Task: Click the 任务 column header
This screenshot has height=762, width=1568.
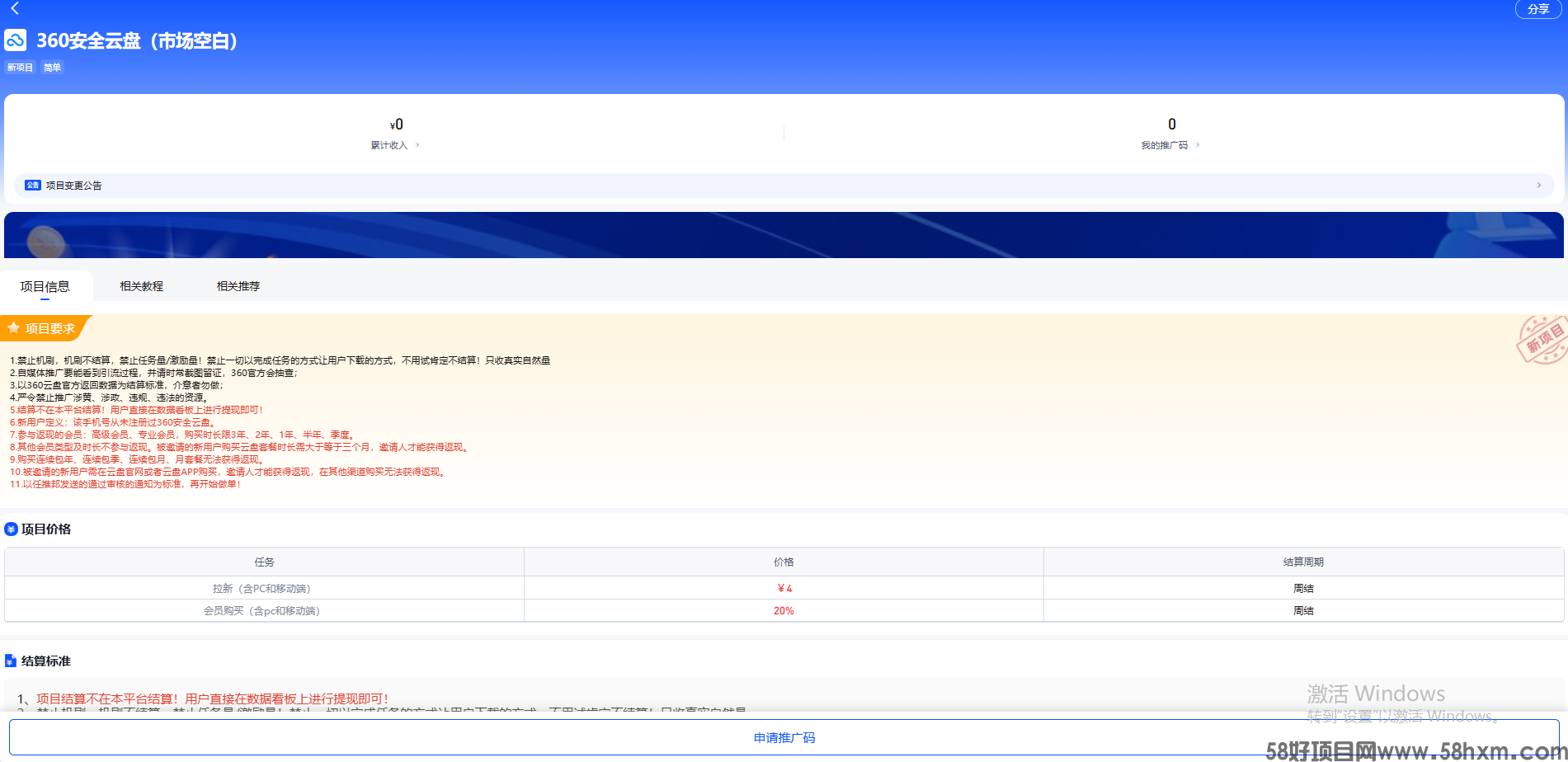Action: coord(264,562)
